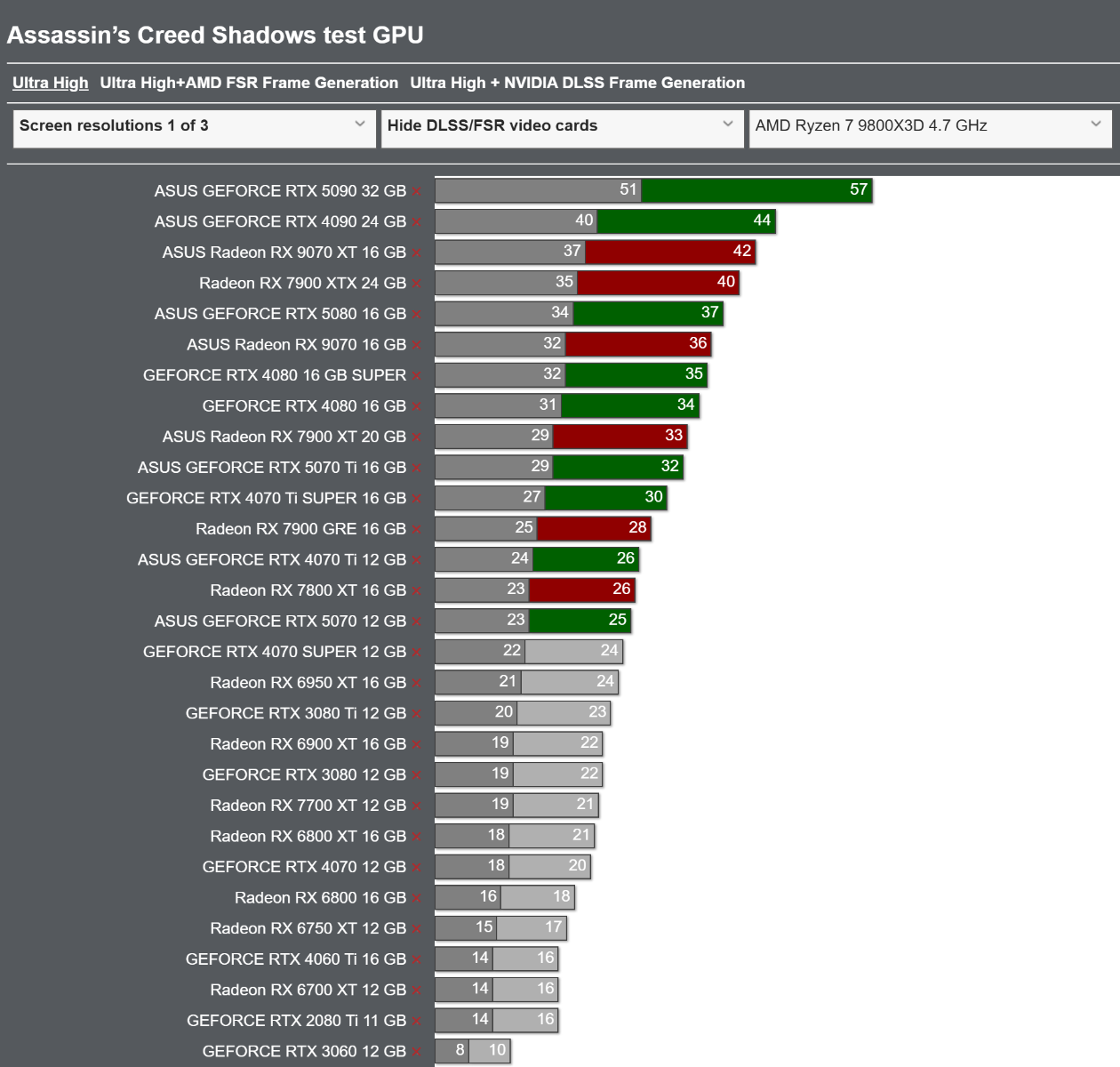Select the GEFORCE RTX 2080 Ti 11 GB label
The image size is (1120, 1067).
pyautogui.click(x=296, y=1021)
